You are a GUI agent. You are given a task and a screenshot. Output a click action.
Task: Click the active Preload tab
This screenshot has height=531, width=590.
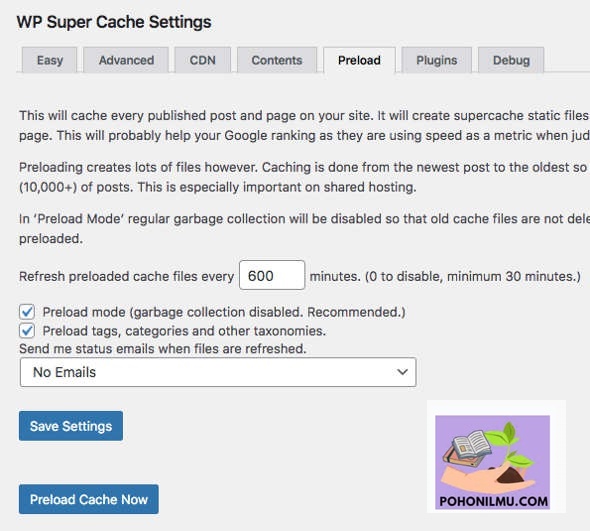click(x=359, y=60)
